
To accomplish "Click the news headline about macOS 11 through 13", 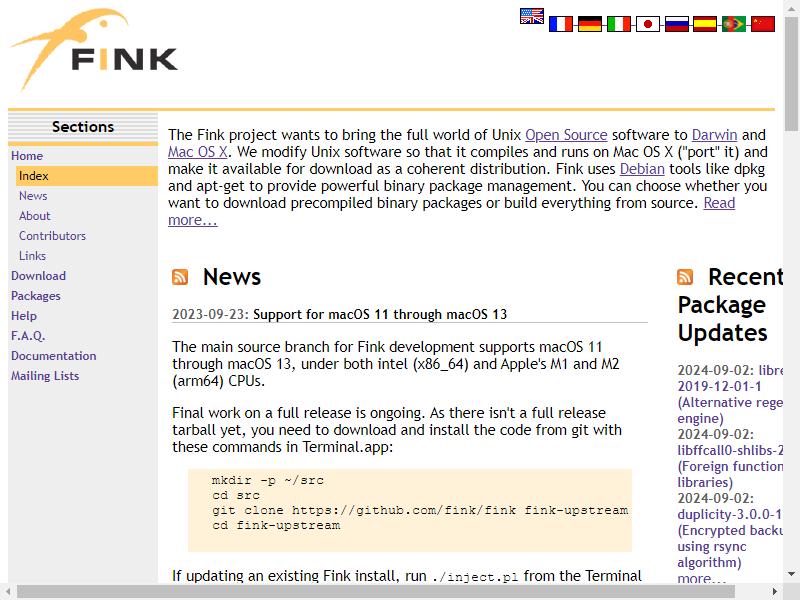I will (x=380, y=314).
